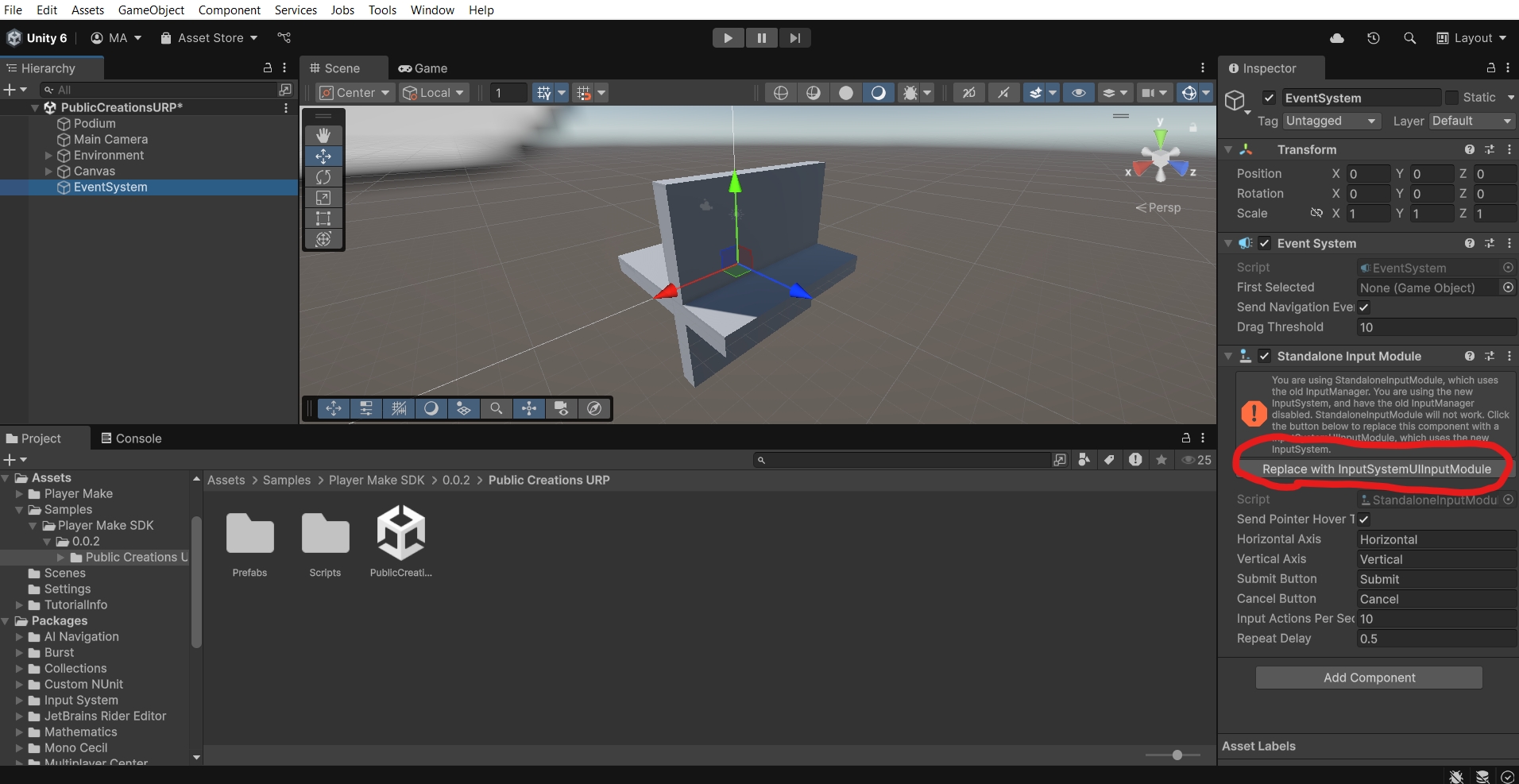Open the GameObject menu
This screenshot has height=784, width=1519.
tap(151, 10)
